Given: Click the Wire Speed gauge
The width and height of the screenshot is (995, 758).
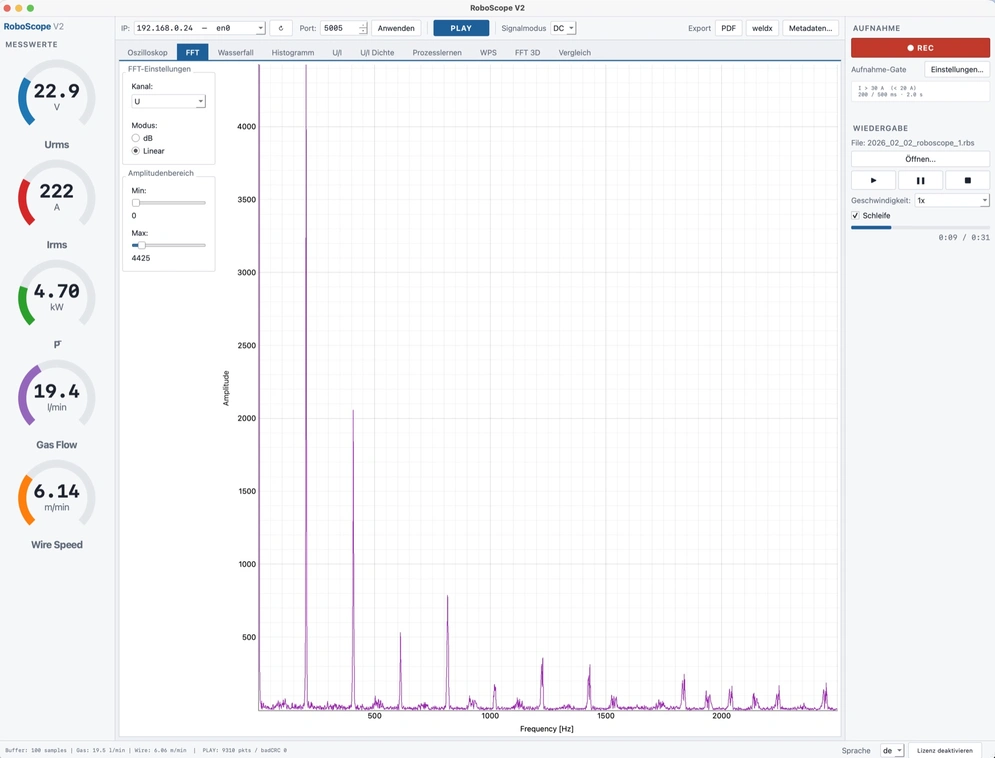Looking at the screenshot, I should 56,495.
